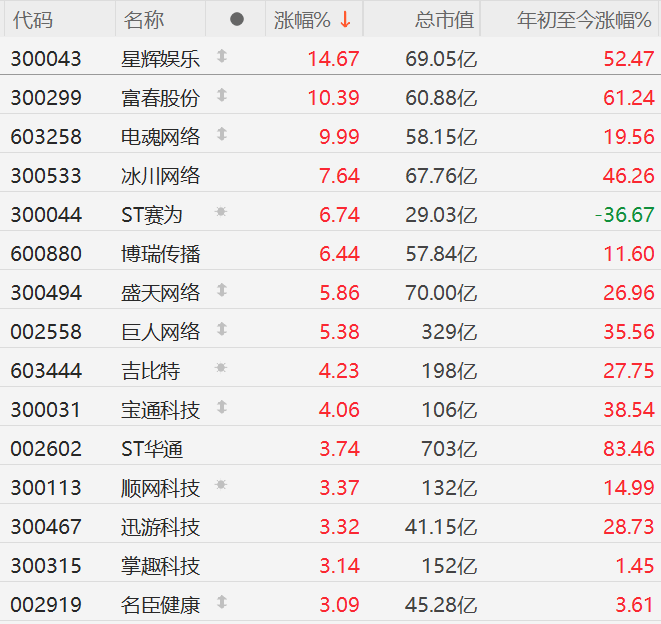Click stock code 300299
Viewport: 661px width, 624px height.
(x=46, y=98)
